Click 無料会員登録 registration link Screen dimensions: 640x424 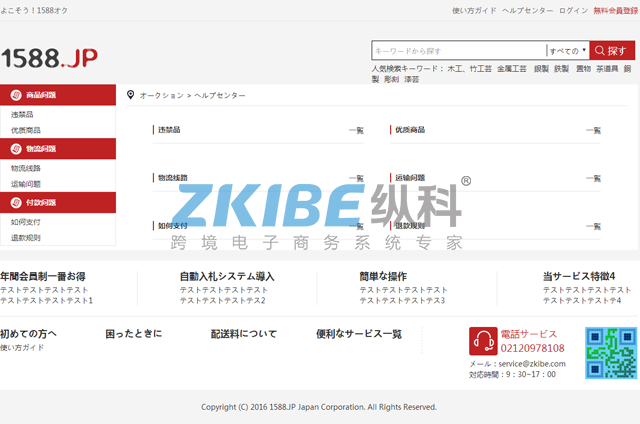coord(616,11)
